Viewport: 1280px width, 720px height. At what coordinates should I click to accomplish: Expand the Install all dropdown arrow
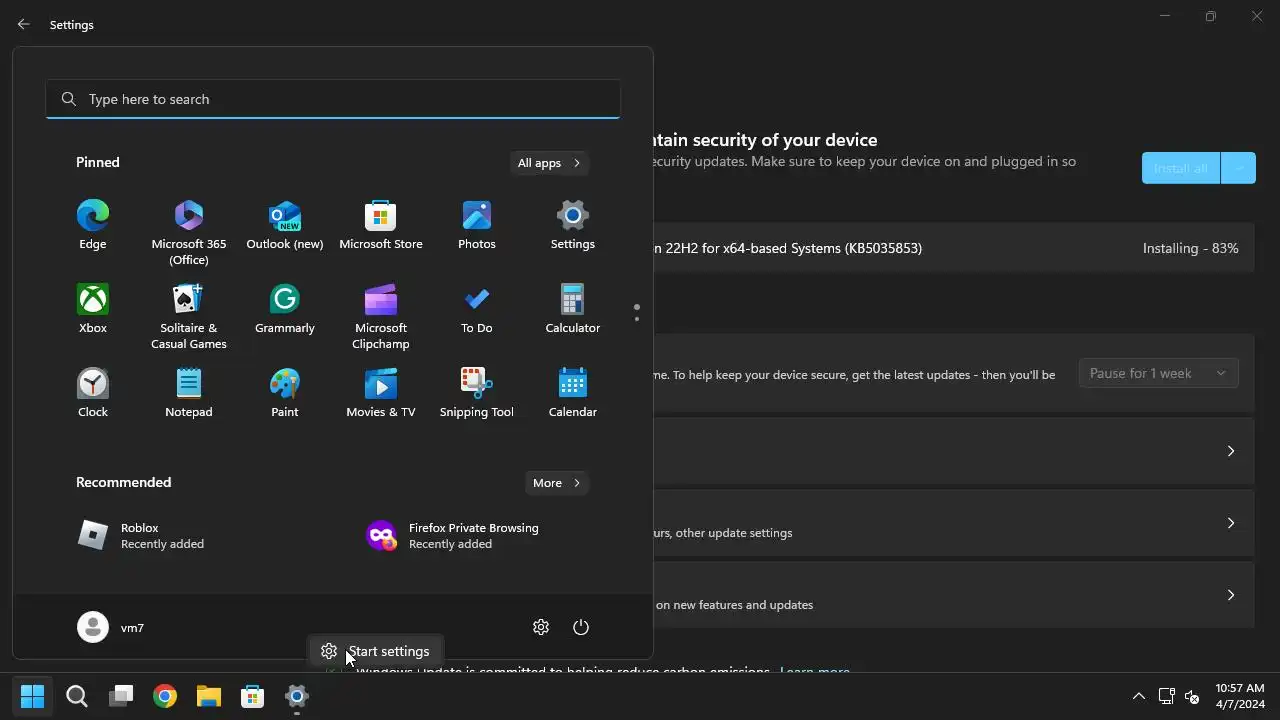1239,168
